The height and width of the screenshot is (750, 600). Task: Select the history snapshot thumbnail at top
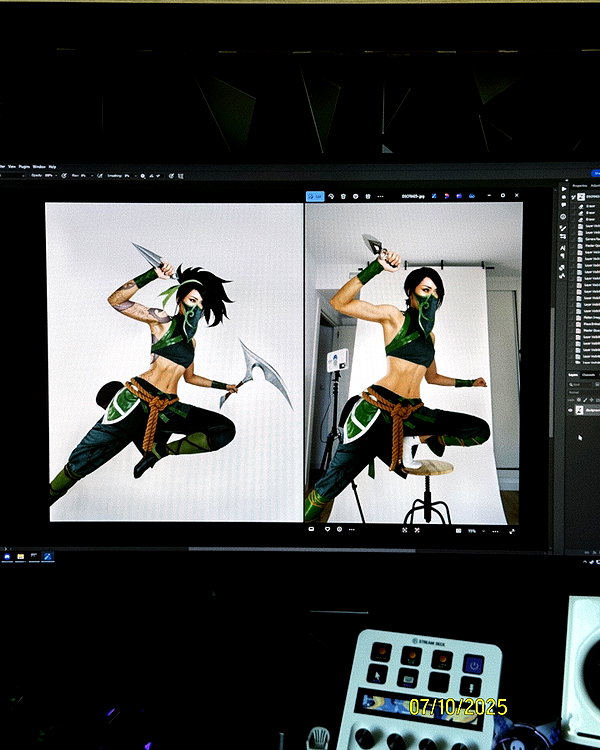pyautogui.click(x=581, y=197)
